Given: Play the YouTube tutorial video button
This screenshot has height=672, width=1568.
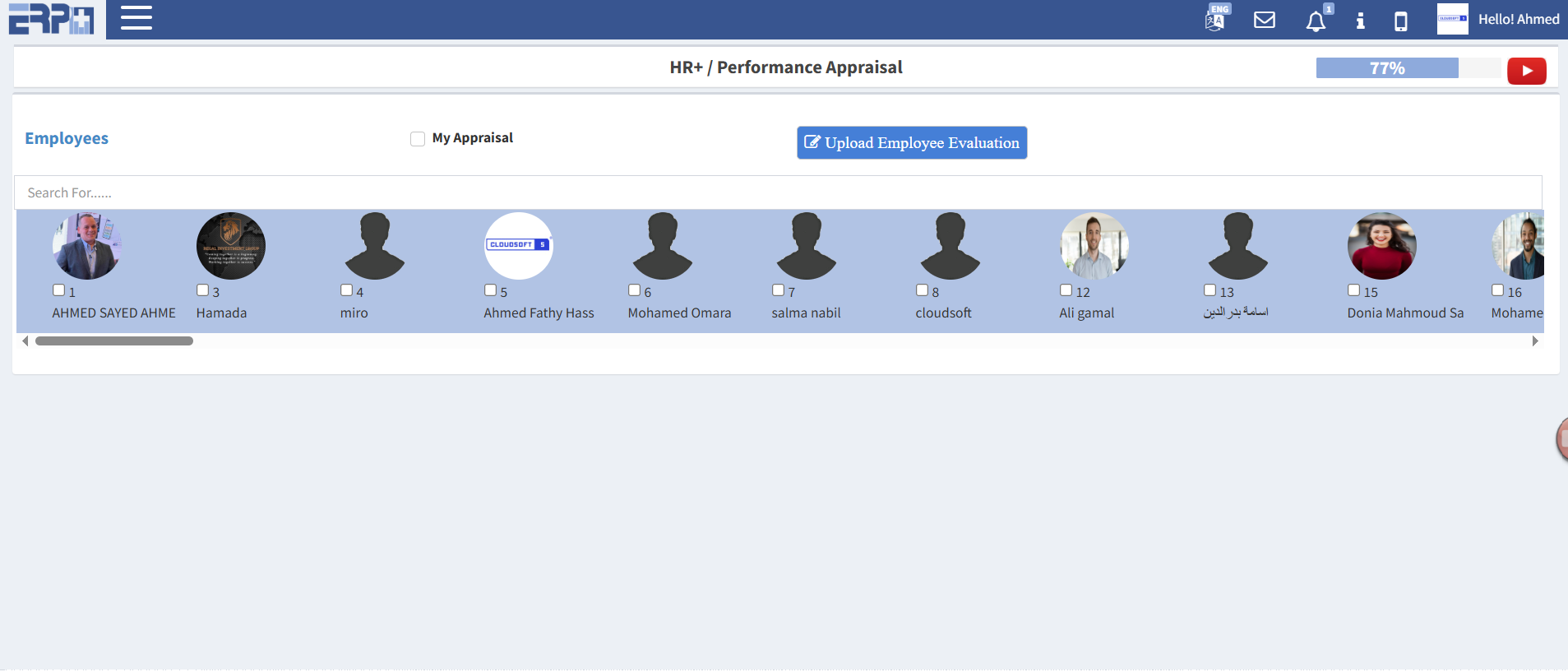Looking at the screenshot, I should pos(1526,71).
